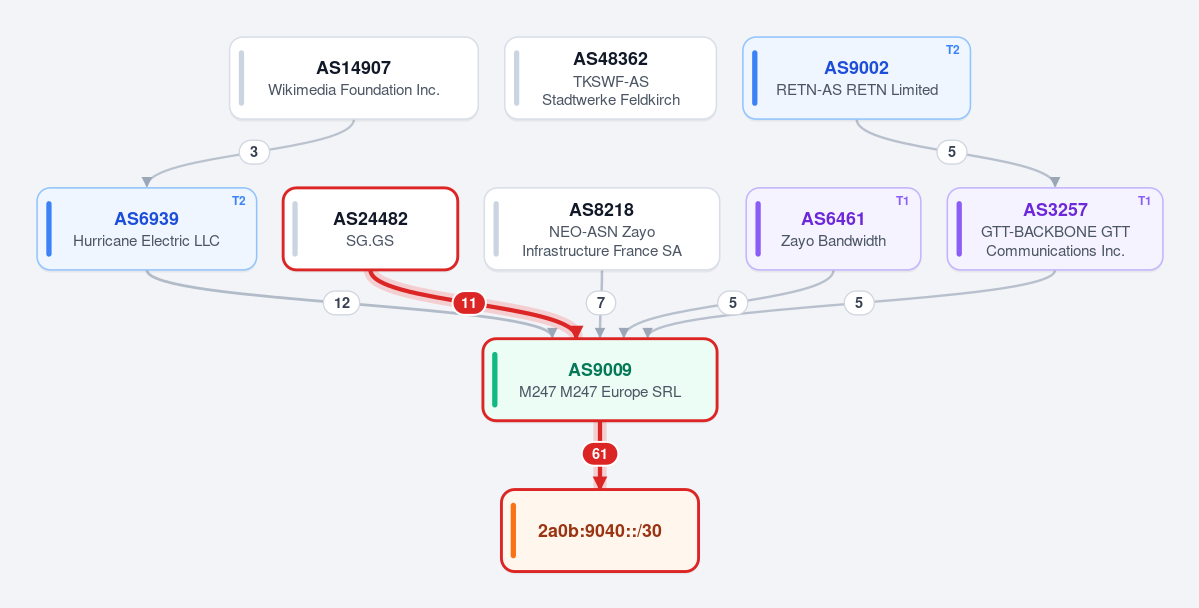
Task: Click the AS48362 TKSWF-AS node
Action: click(610, 78)
